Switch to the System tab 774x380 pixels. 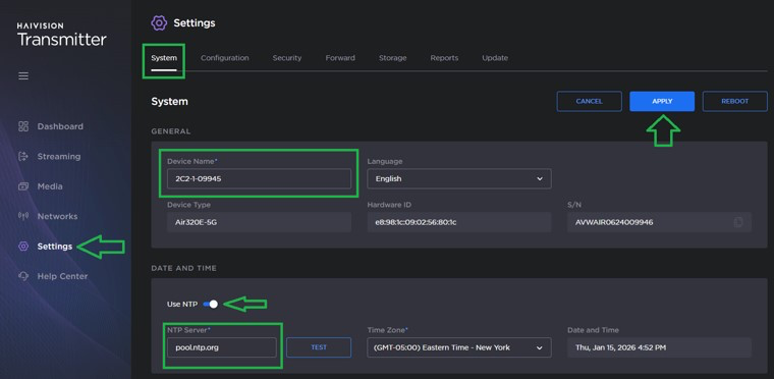tap(164, 58)
